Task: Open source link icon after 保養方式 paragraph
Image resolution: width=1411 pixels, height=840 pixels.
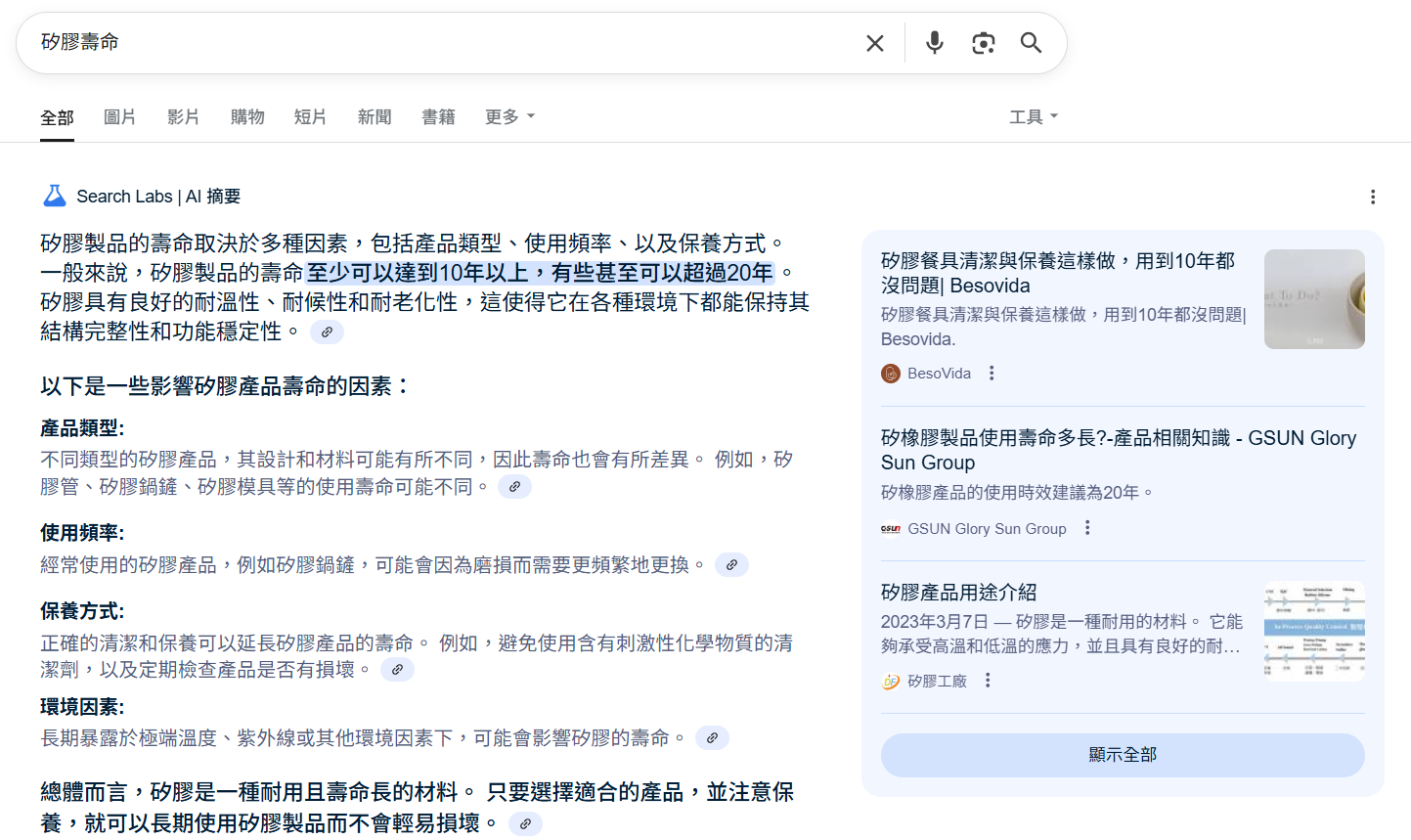Action: point(397,669)
